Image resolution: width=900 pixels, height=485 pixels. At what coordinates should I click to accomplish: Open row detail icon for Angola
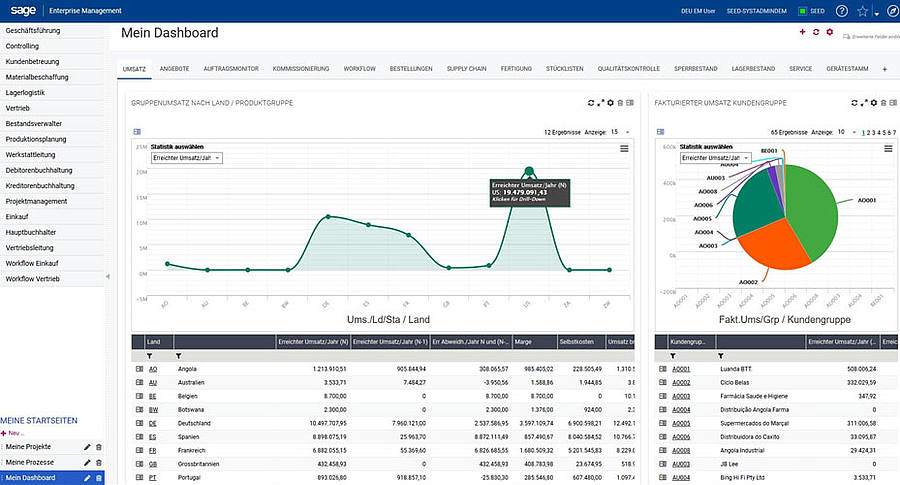click(x=139, y=368)
